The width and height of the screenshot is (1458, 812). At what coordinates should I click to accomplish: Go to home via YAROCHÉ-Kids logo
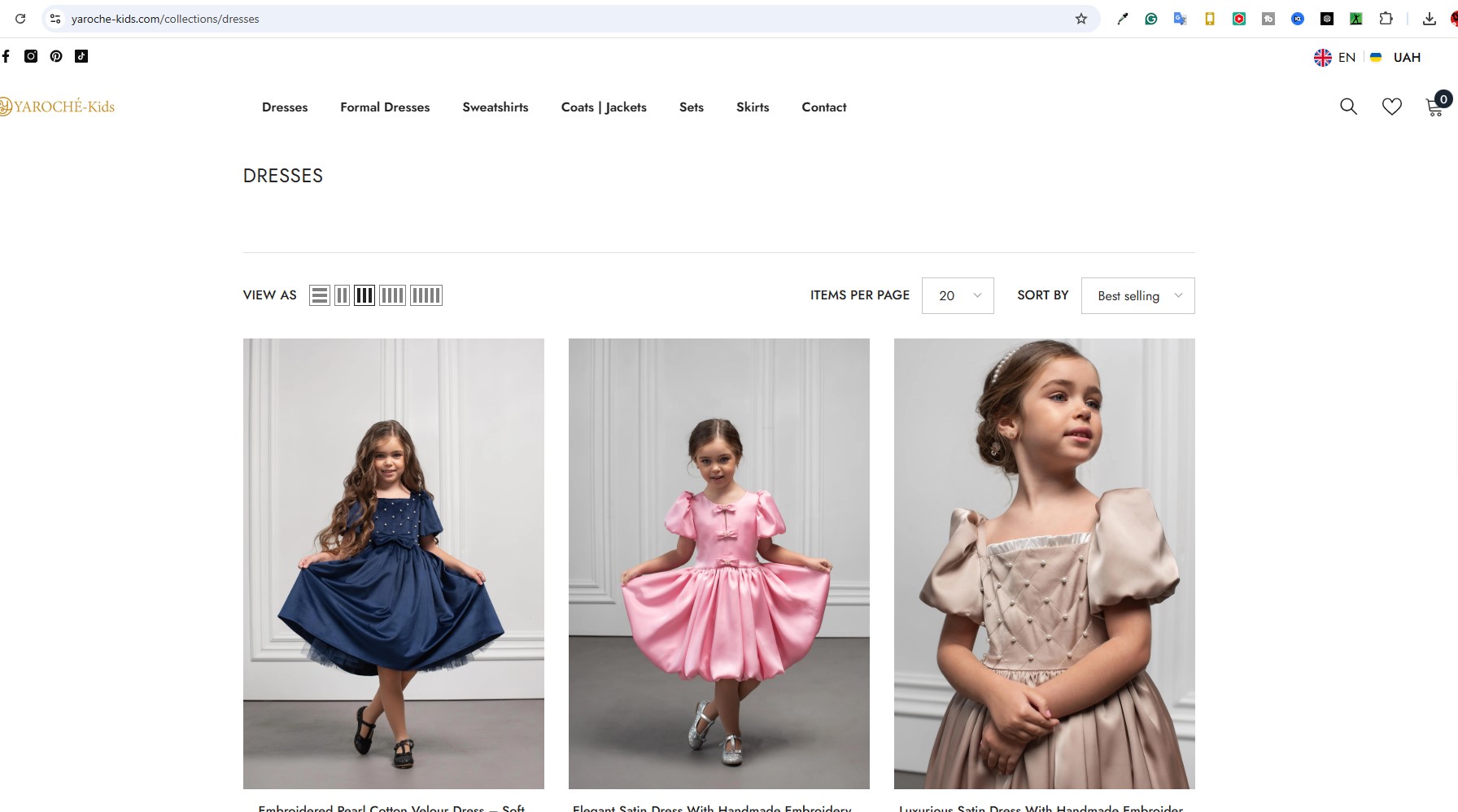tap(57, 107)
